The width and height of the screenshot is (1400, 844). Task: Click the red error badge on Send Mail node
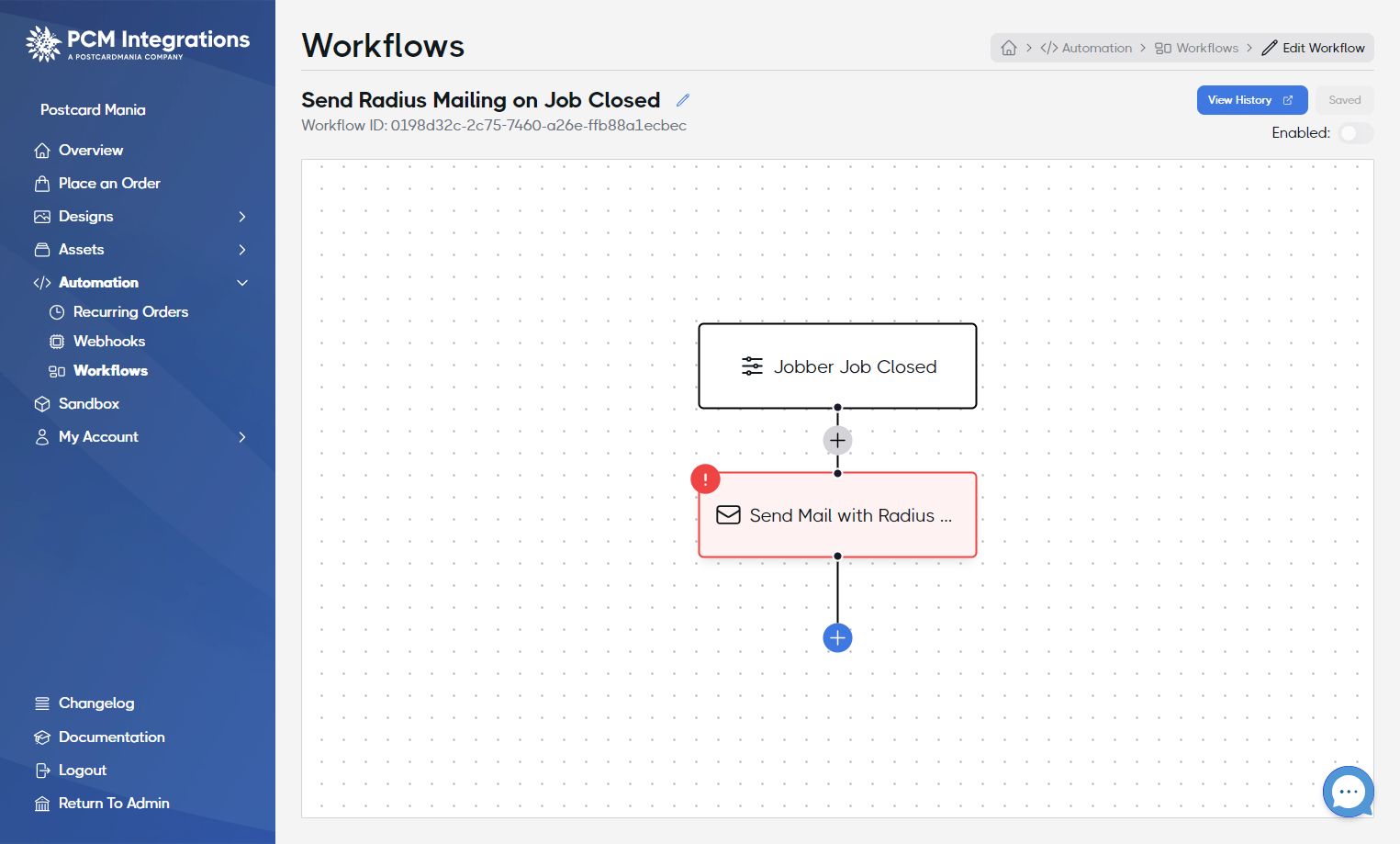coord(705,479)
